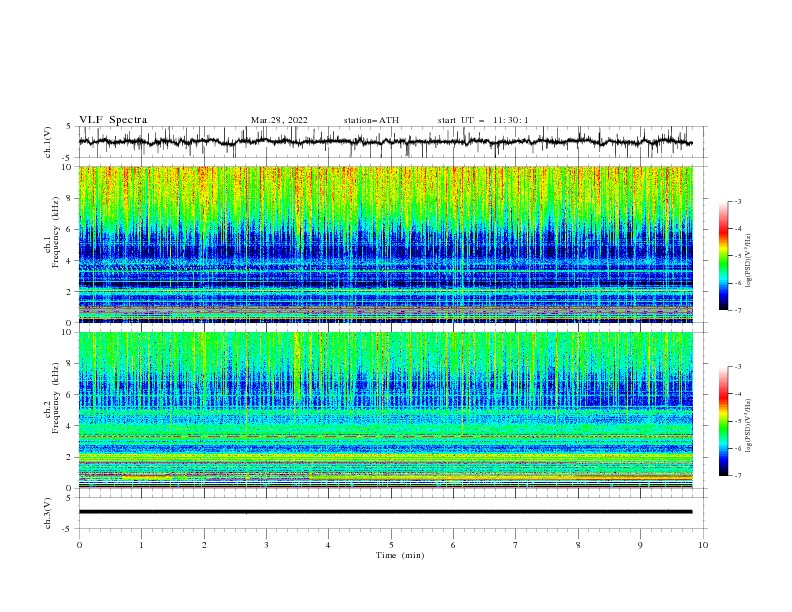Click the 'Time (min)' axis title

tap(400, 555)
